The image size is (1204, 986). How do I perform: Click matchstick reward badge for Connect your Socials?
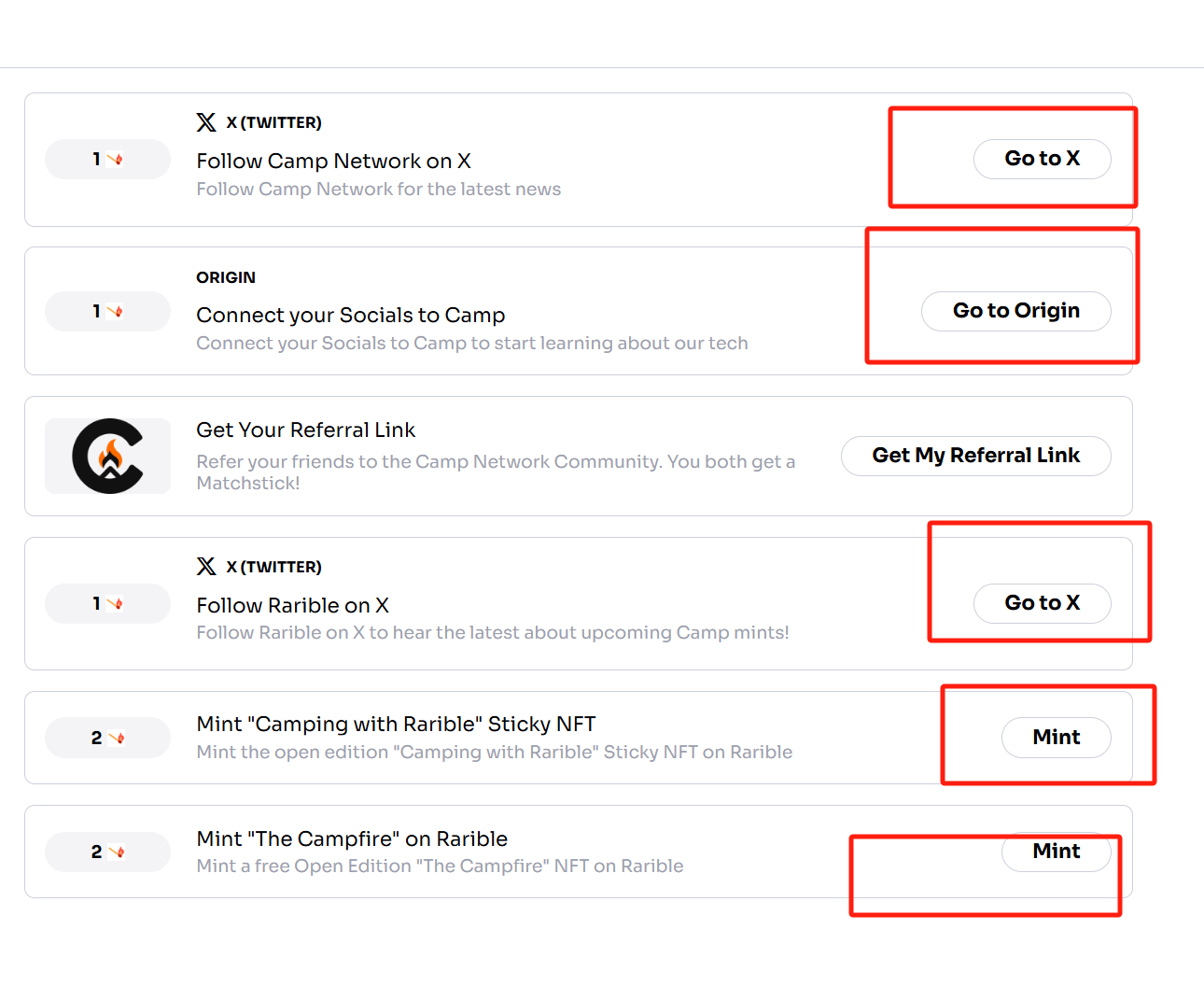coord(108,311)
